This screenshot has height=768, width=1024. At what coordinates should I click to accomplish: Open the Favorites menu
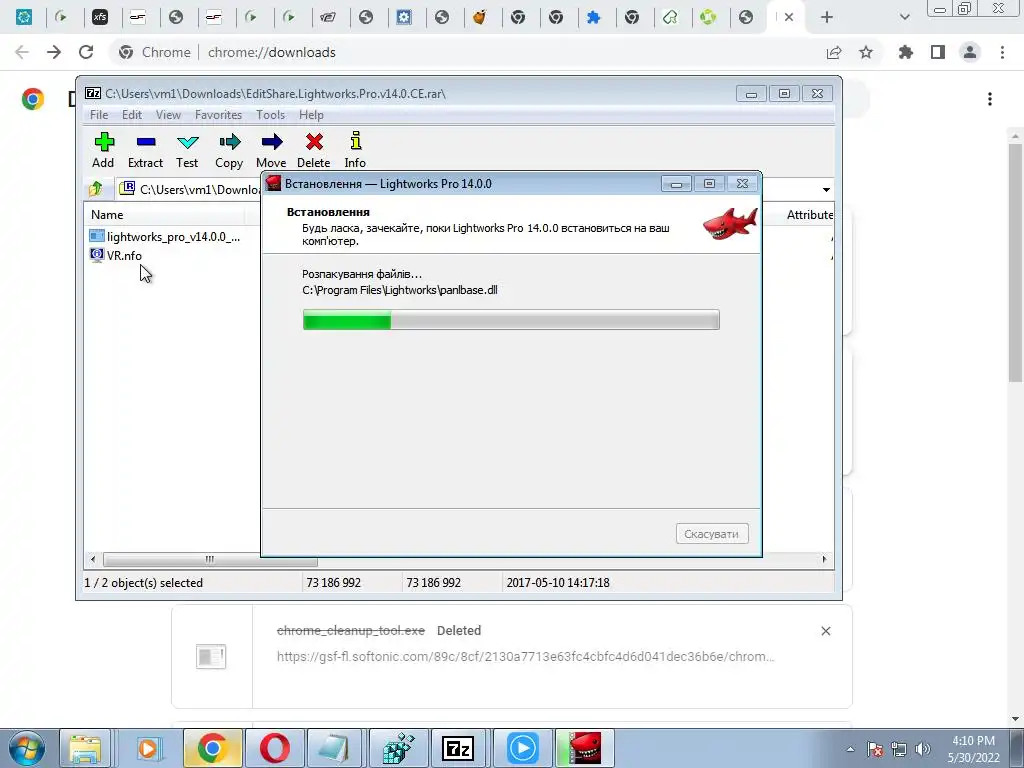218,115
